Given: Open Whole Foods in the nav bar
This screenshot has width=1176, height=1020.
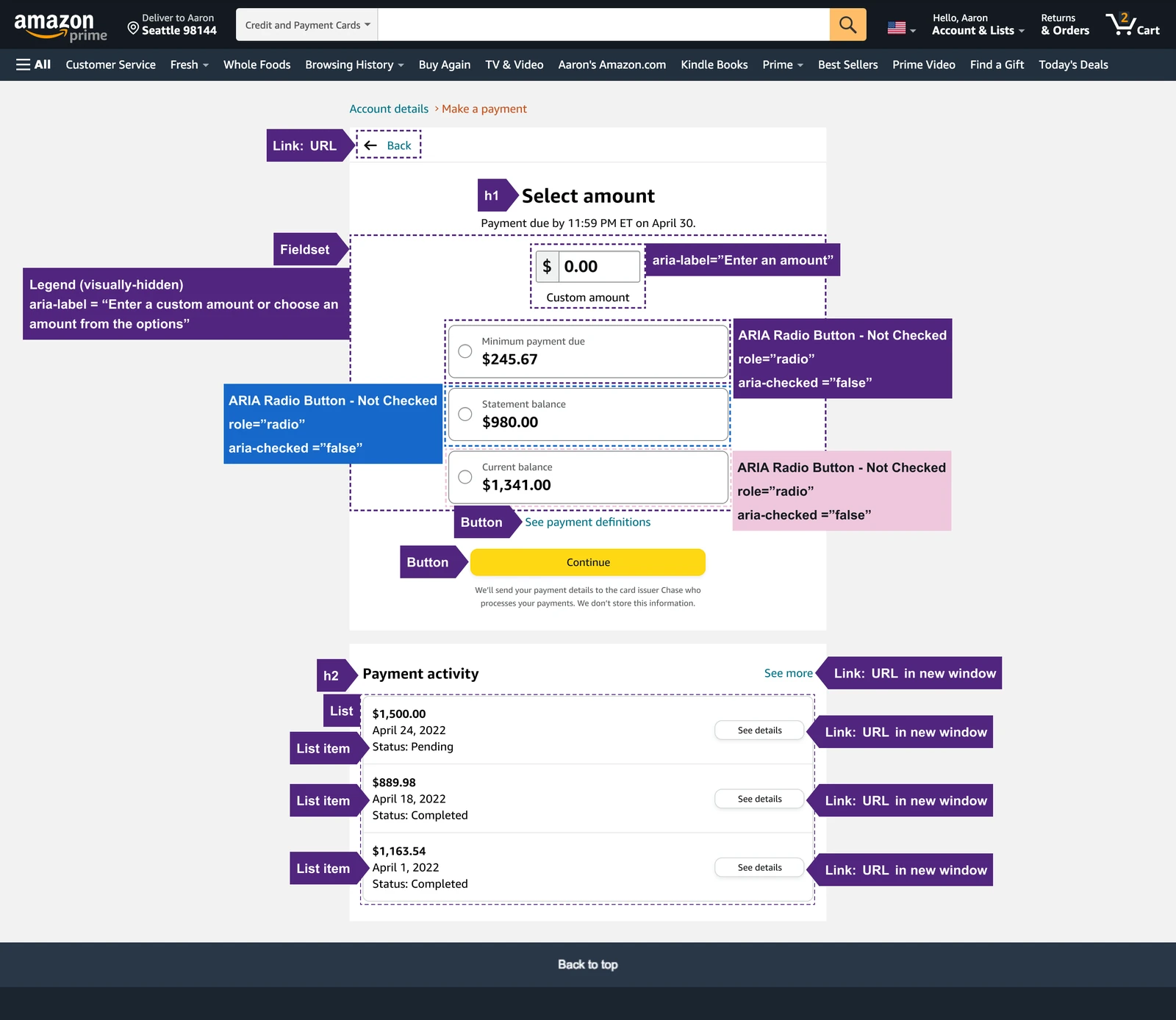Looking at the screenshot, I should pos(257,65).
